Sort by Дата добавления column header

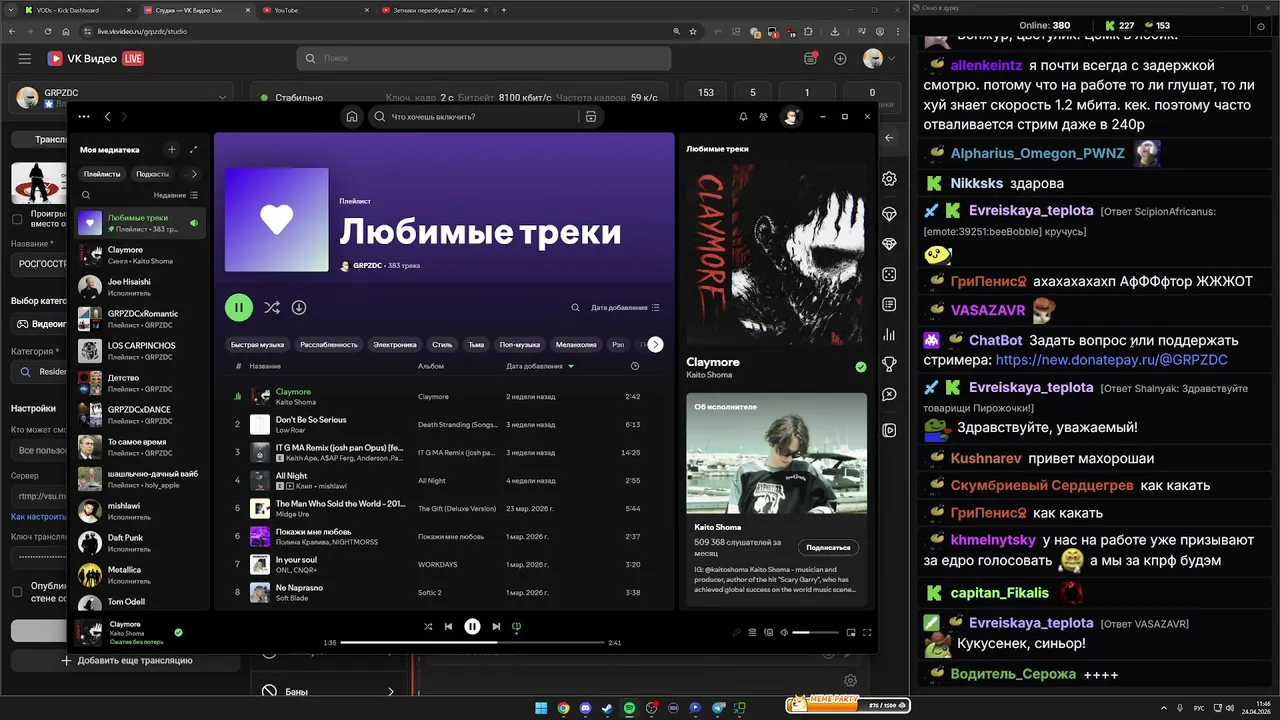[x=540, y=366]
